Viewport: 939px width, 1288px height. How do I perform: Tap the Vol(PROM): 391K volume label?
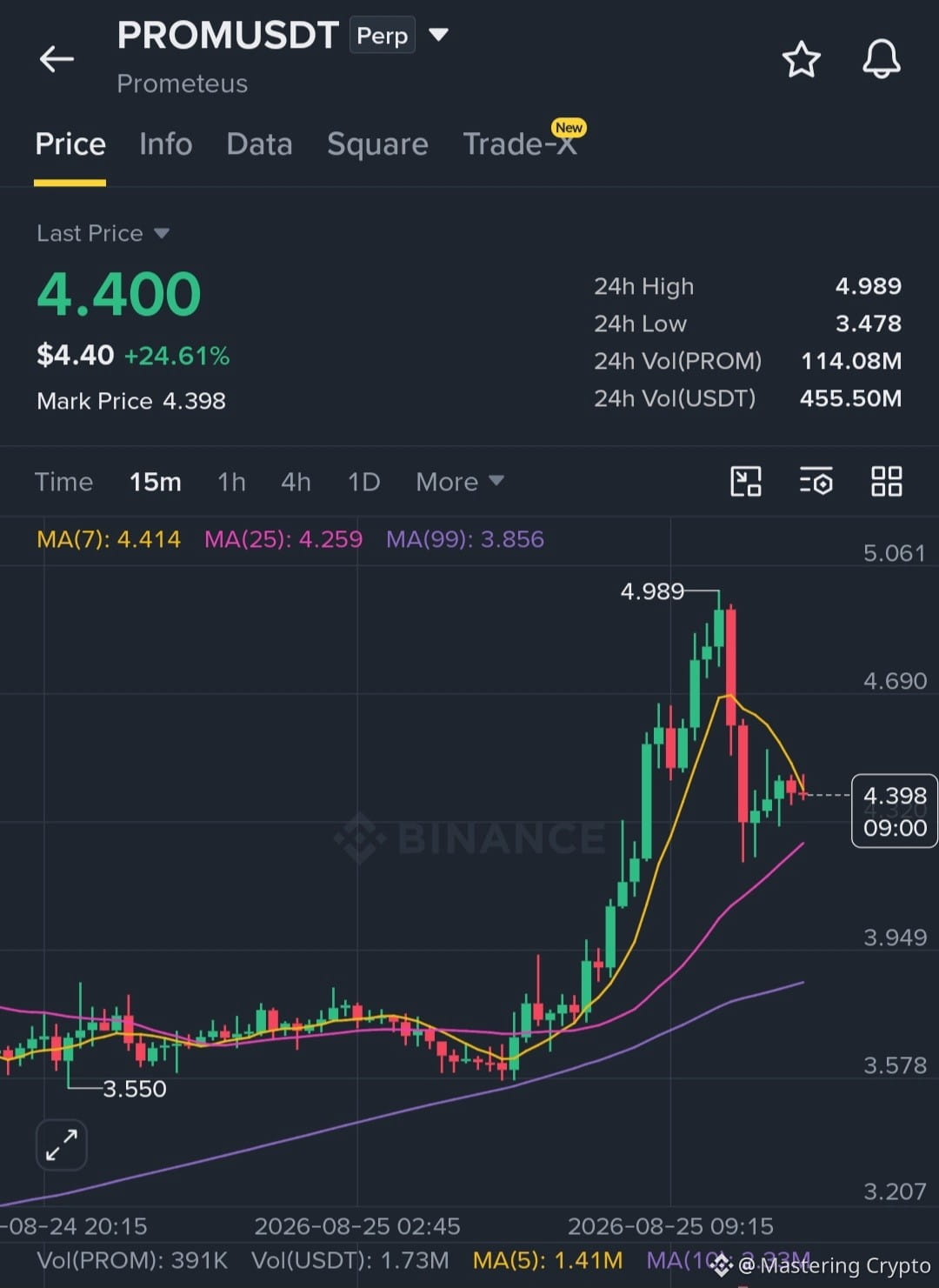pos(132,1260)
